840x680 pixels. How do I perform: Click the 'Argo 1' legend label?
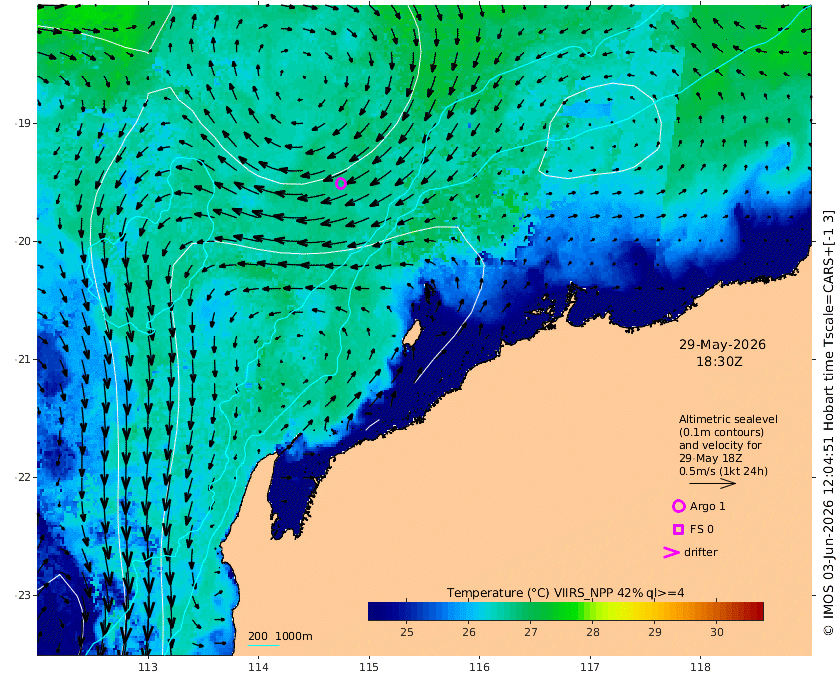[x=707, y=506]
